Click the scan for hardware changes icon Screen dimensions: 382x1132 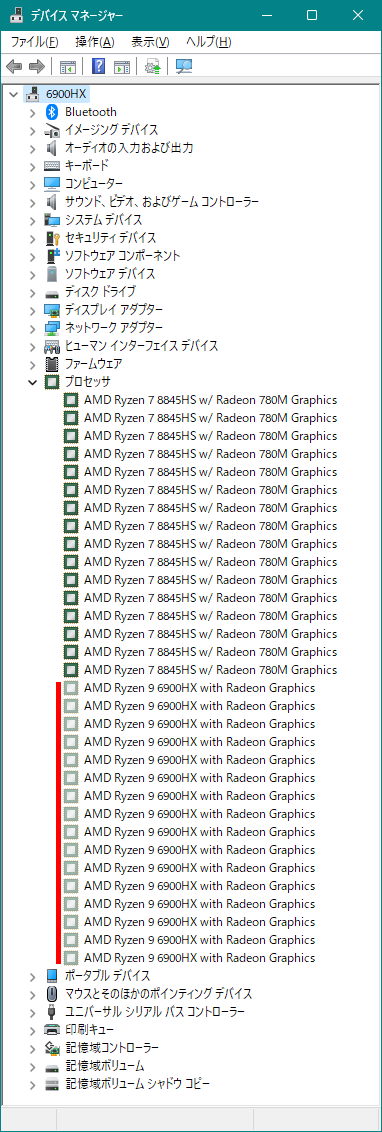[184, 67]
